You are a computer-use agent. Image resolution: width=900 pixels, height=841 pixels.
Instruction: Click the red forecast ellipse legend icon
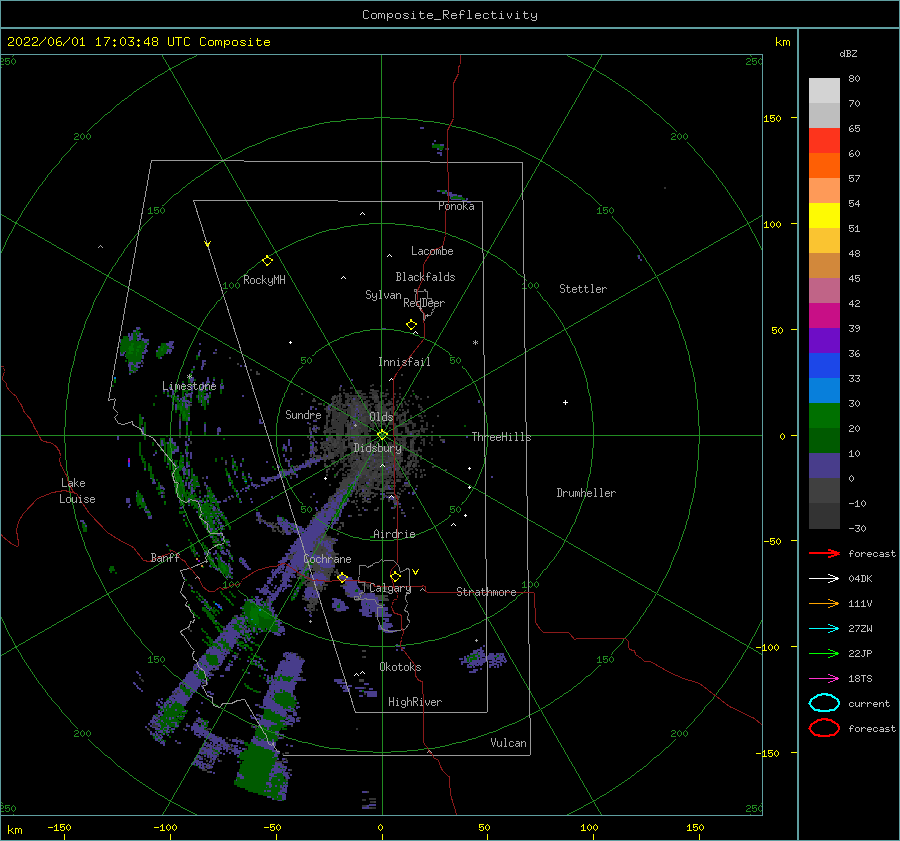tap(824, 728)
